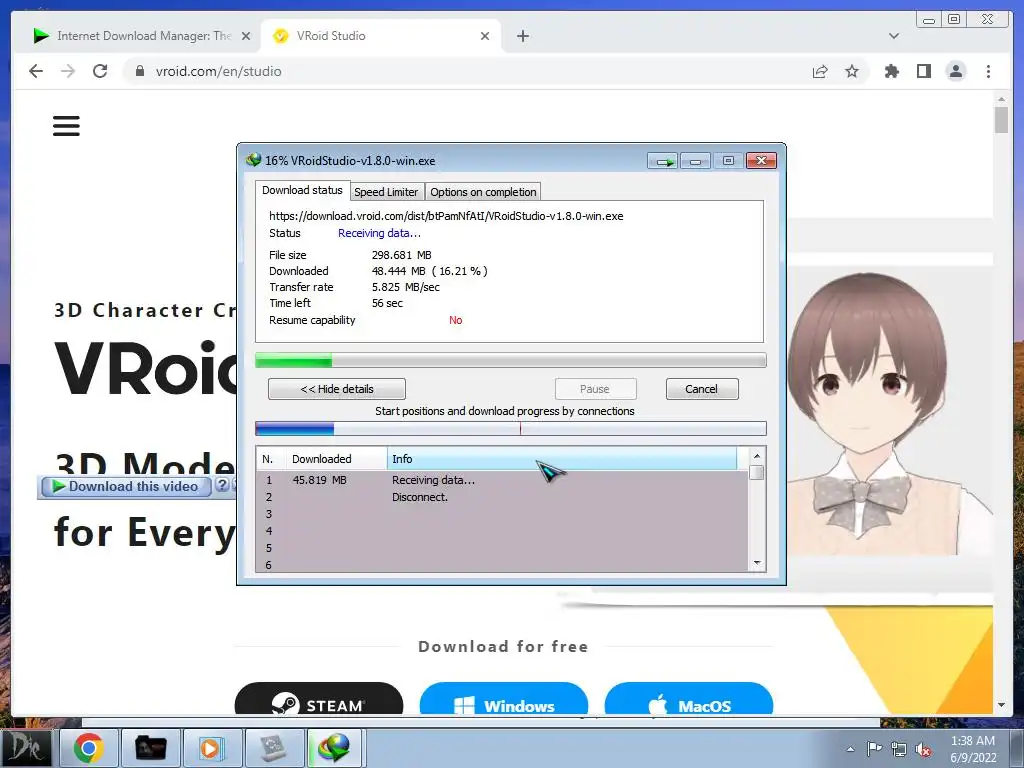Go back in Chrome history
The width and height of the screenshot is (1024, 768).
click(x=36, y=71)
